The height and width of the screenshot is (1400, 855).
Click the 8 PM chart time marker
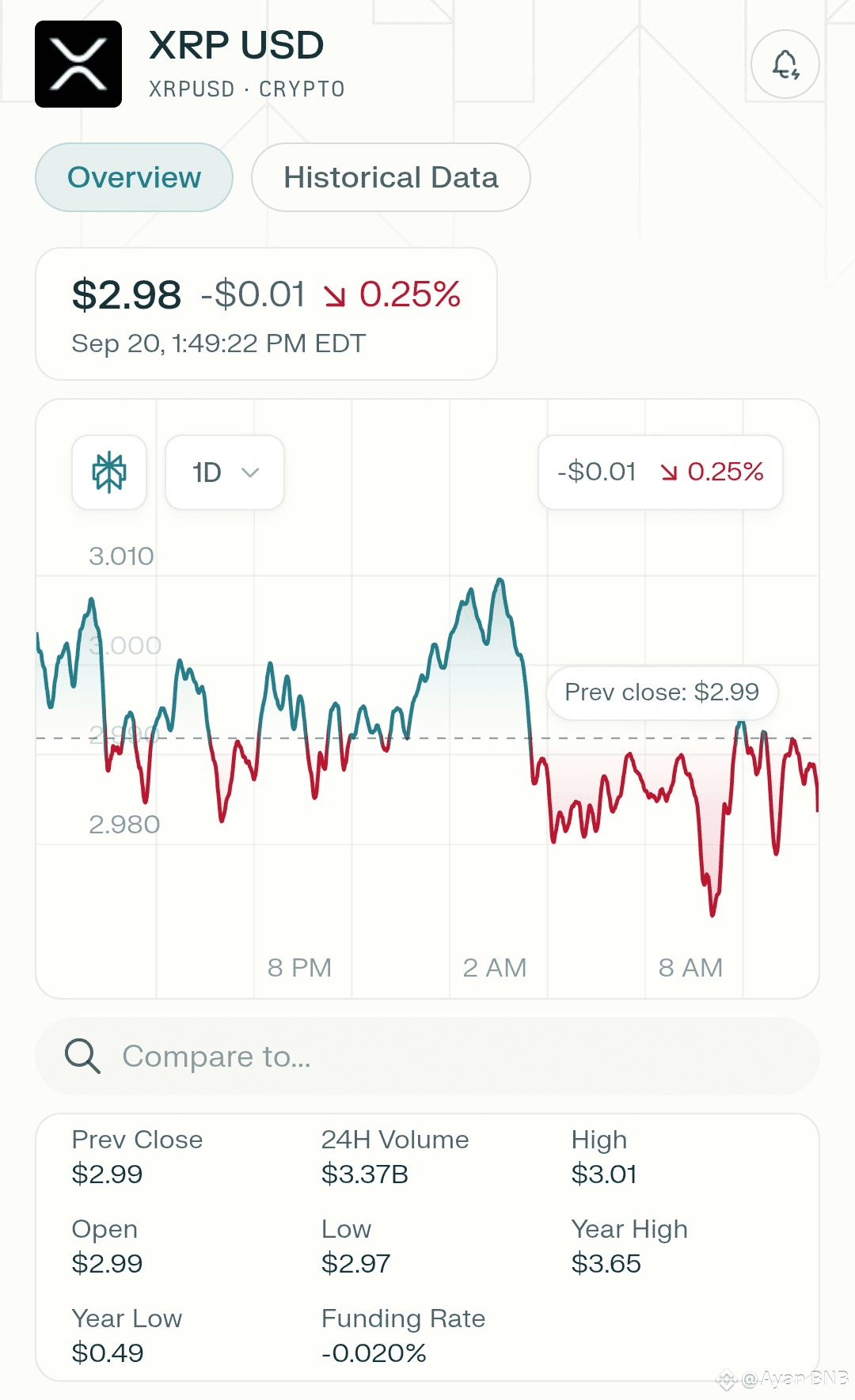(299, 967)
